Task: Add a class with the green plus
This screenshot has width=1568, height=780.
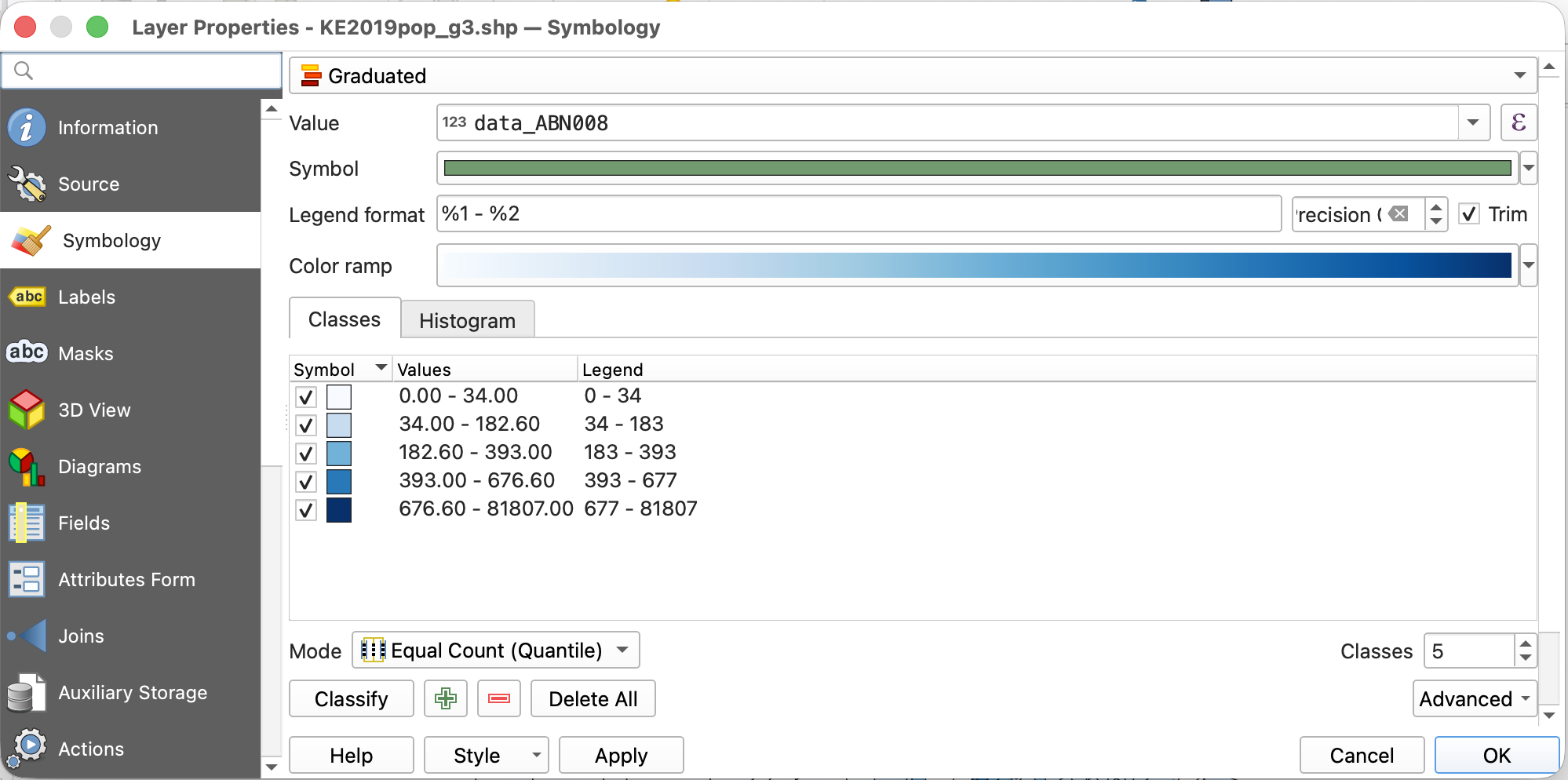Action: 446,698
